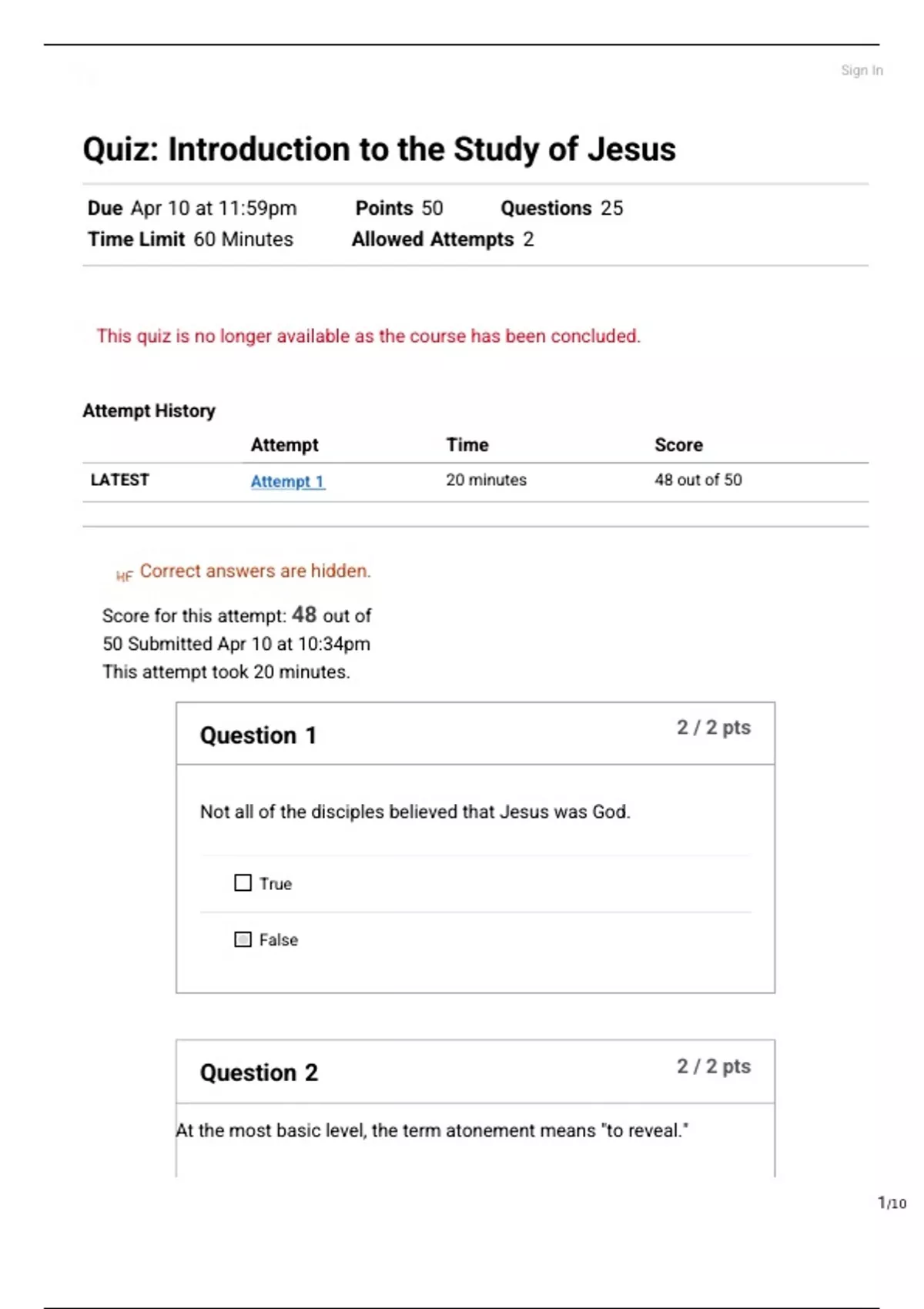
Task: Click the Time Limit 60 Minutes text
Action: pyautogui.click(x=190, y=239)
